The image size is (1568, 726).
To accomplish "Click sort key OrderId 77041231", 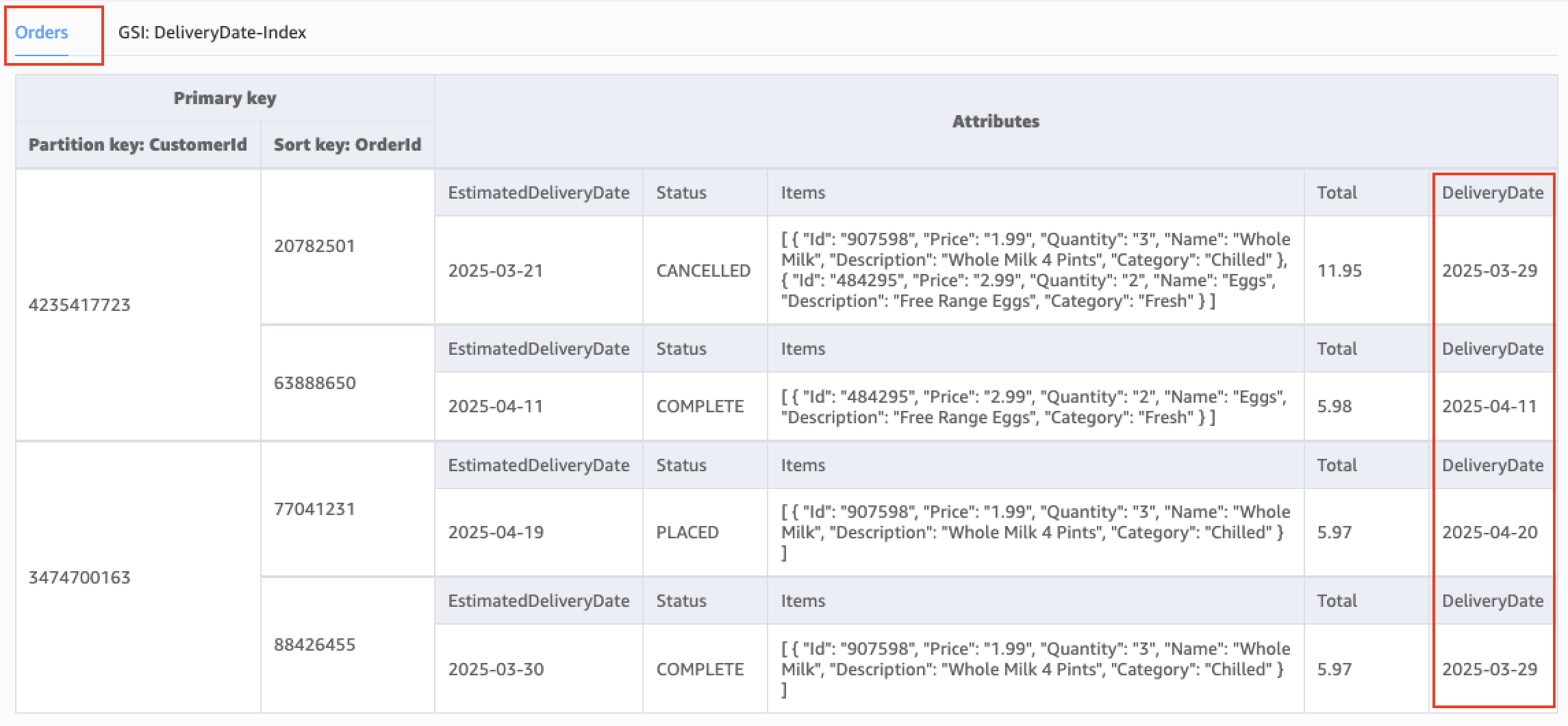I will tap(316, 509).
